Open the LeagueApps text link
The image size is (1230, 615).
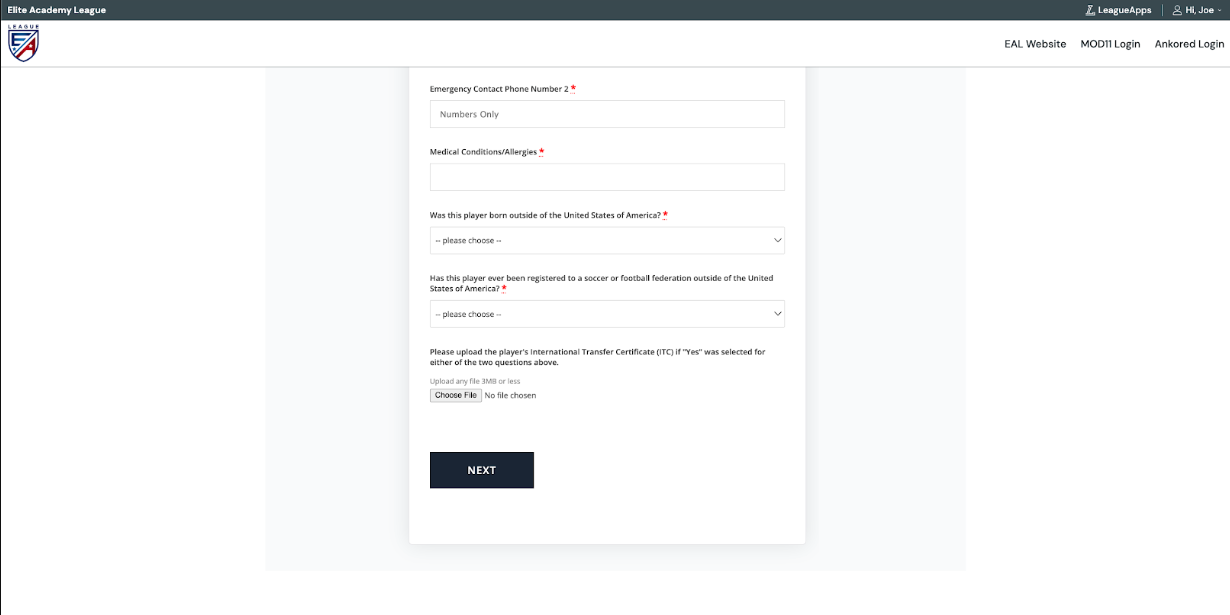(x=1124, y=10)
